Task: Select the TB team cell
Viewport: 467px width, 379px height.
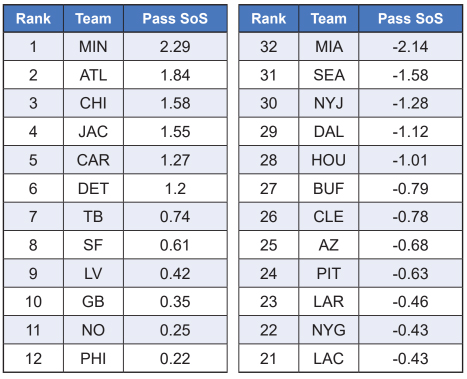Action: pyautogui.click(x=93, y=217)
